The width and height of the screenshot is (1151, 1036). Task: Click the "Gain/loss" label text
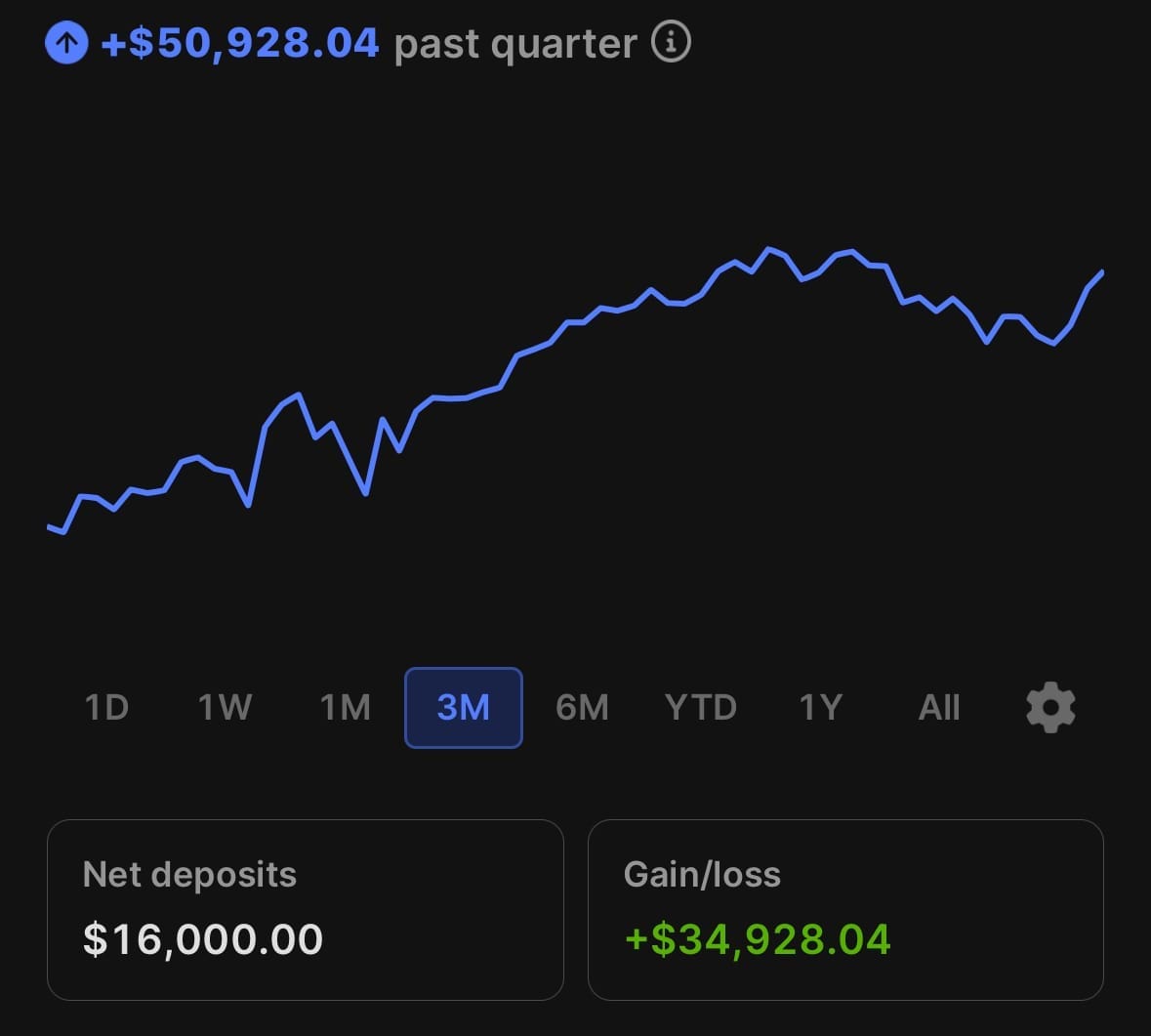(702, 874)
